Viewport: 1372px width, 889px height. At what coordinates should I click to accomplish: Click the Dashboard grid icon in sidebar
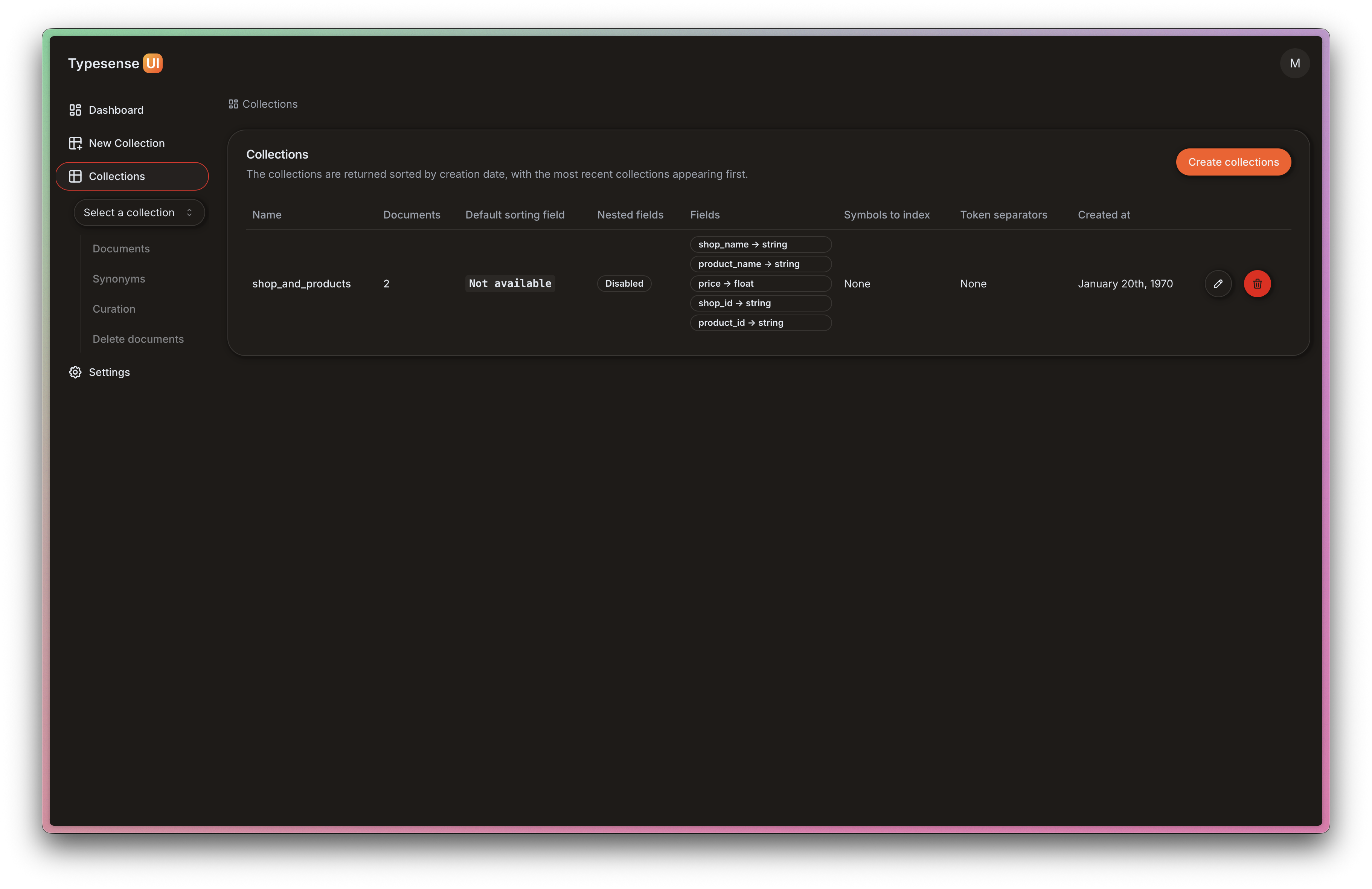pos(75,110)
